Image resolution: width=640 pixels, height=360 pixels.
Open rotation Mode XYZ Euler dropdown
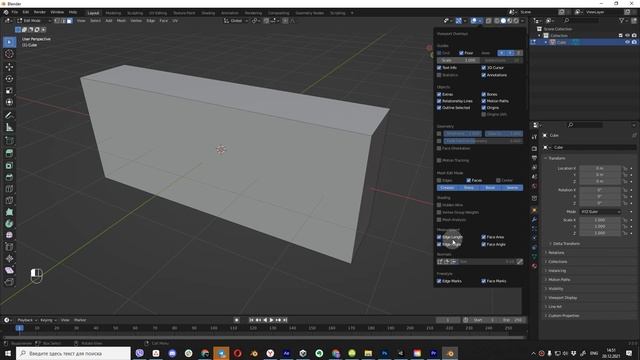[600, 211]
